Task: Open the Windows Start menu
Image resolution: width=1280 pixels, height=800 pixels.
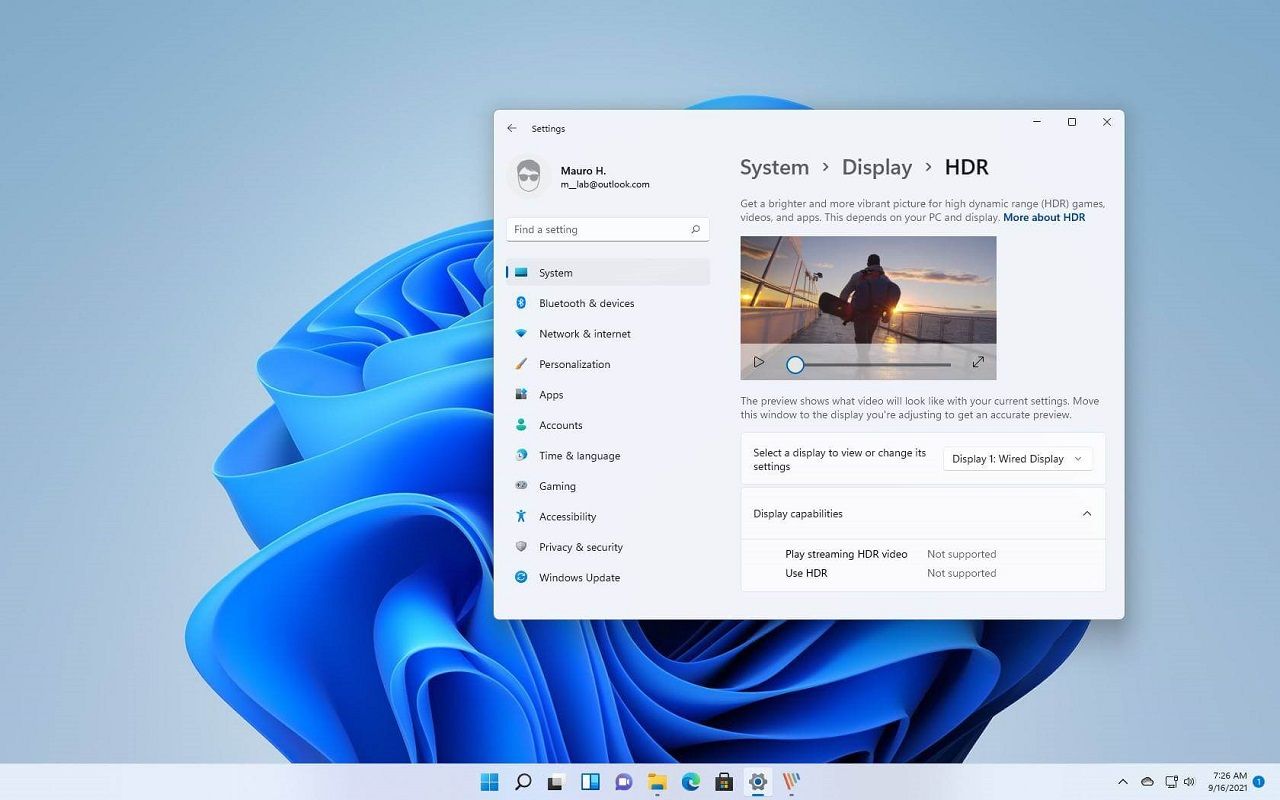Action: pyautogui.click(x=490, y=782)
